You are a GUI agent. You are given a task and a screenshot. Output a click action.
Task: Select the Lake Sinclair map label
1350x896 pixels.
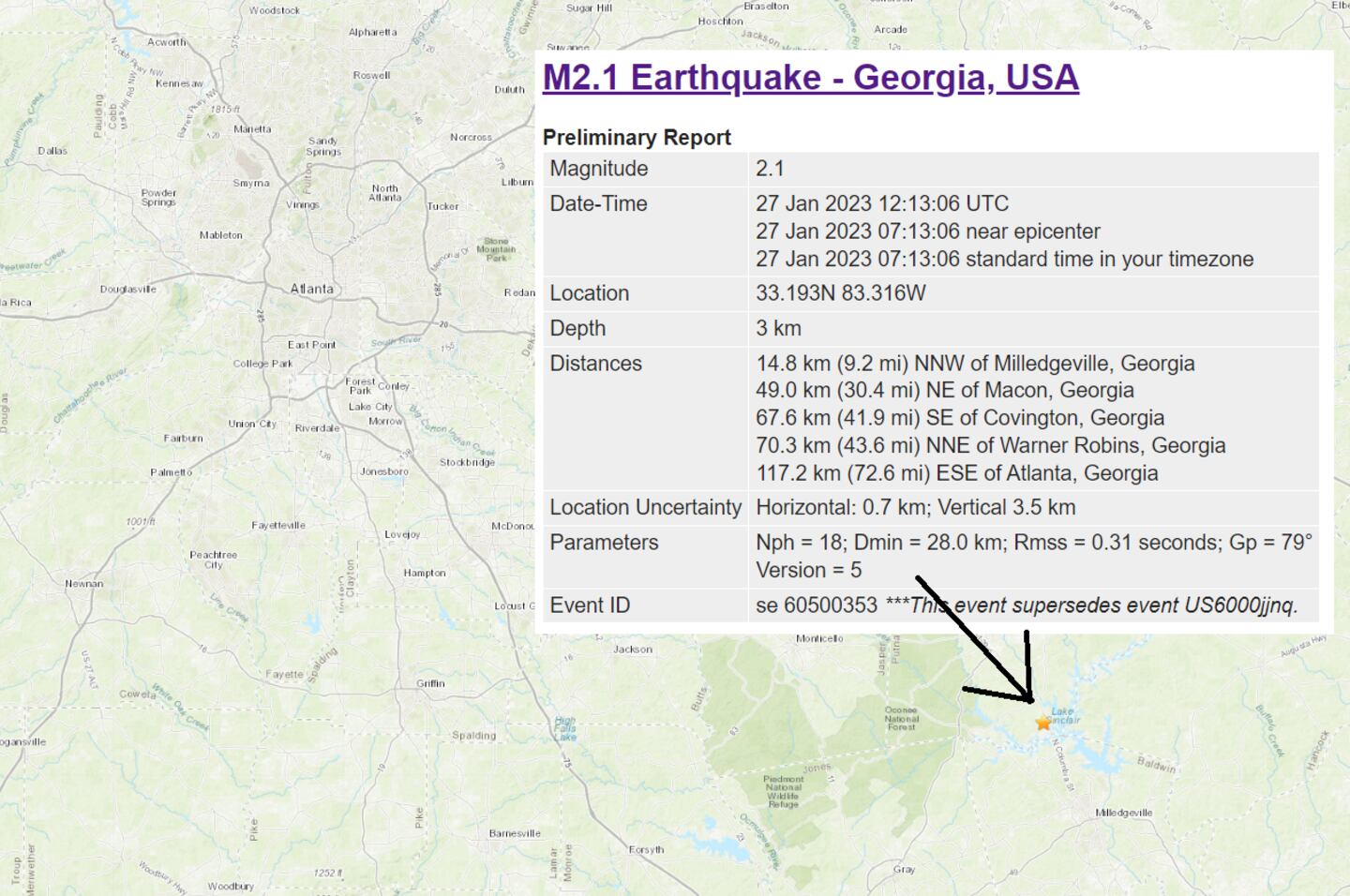[x=1063, y=716]
